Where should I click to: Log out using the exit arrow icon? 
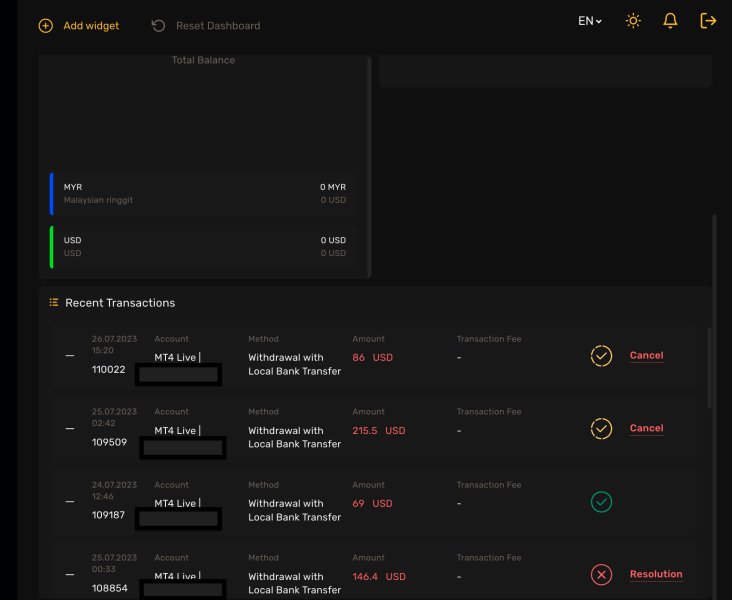(x=708, y=21)
